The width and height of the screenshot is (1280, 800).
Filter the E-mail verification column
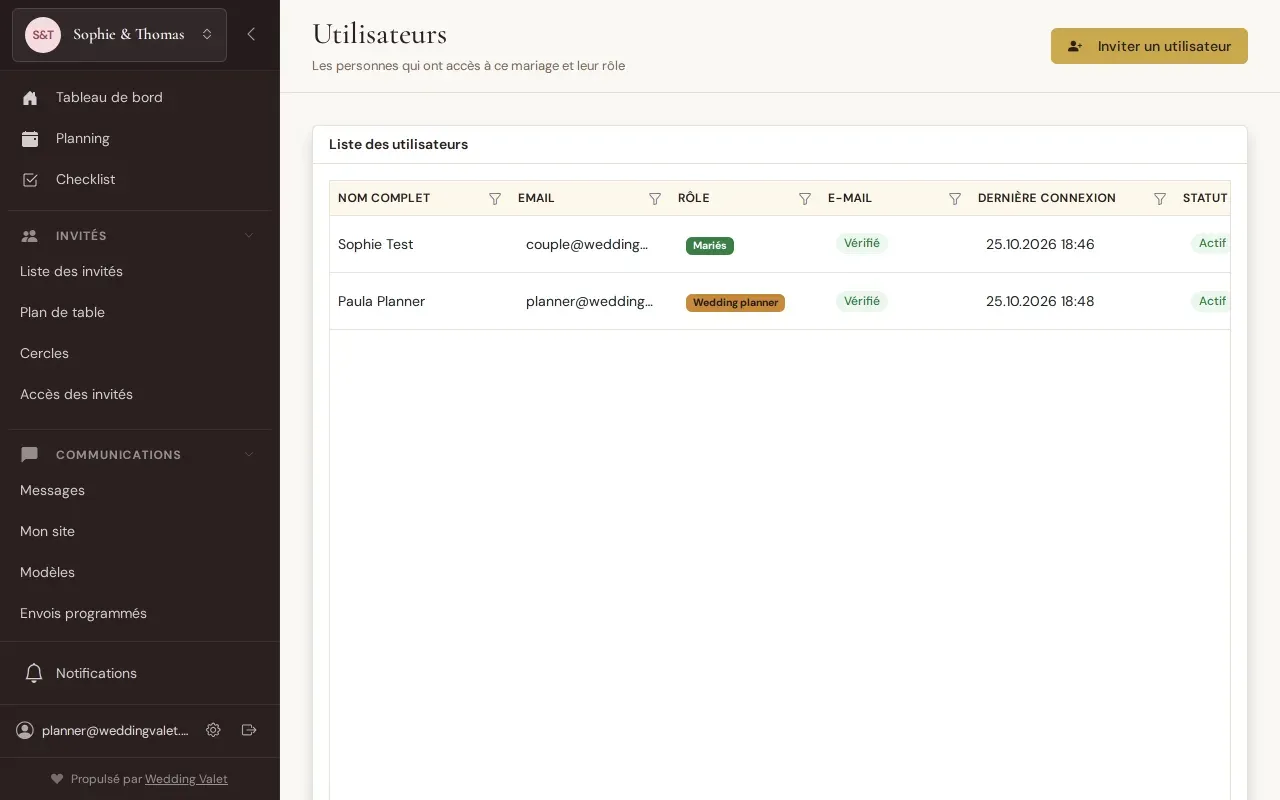(x=955, y=199)
